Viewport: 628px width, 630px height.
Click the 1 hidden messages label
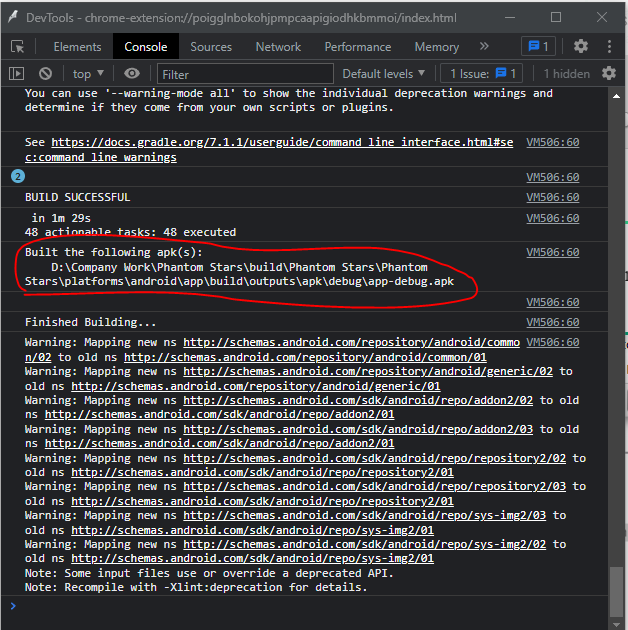click(567, 74)
